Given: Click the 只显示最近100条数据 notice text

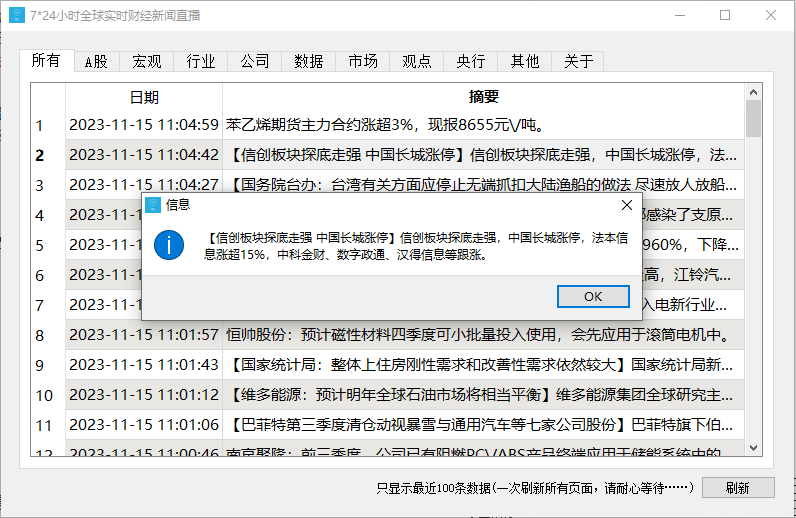Looking at the screenshot, I should pos(535,488).
